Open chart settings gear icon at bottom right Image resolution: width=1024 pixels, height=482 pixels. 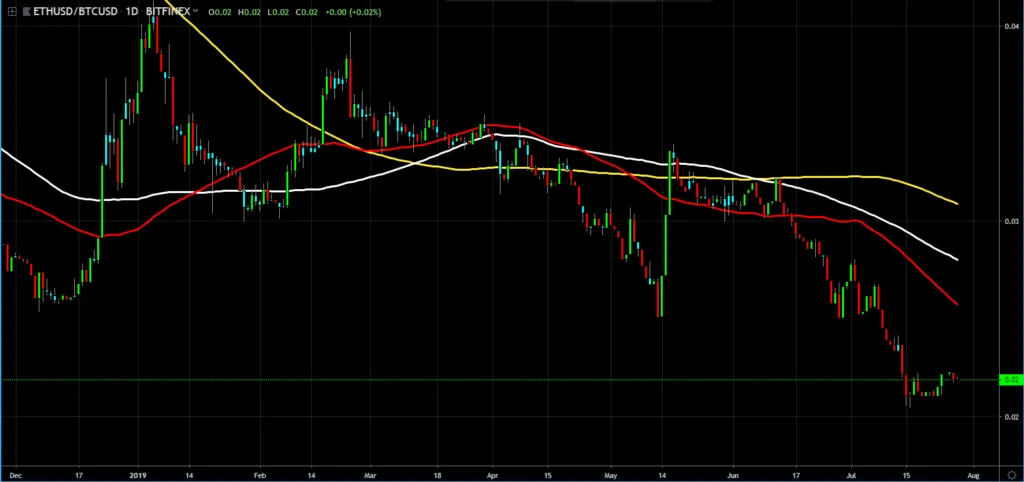1011,475
